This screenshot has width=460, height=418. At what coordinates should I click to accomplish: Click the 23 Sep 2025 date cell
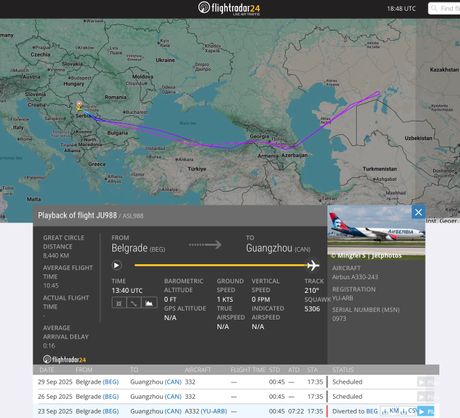55,411
